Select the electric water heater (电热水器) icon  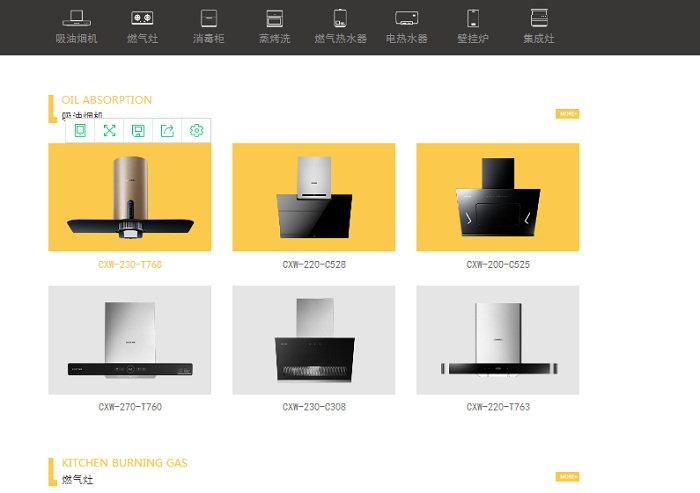406,18
